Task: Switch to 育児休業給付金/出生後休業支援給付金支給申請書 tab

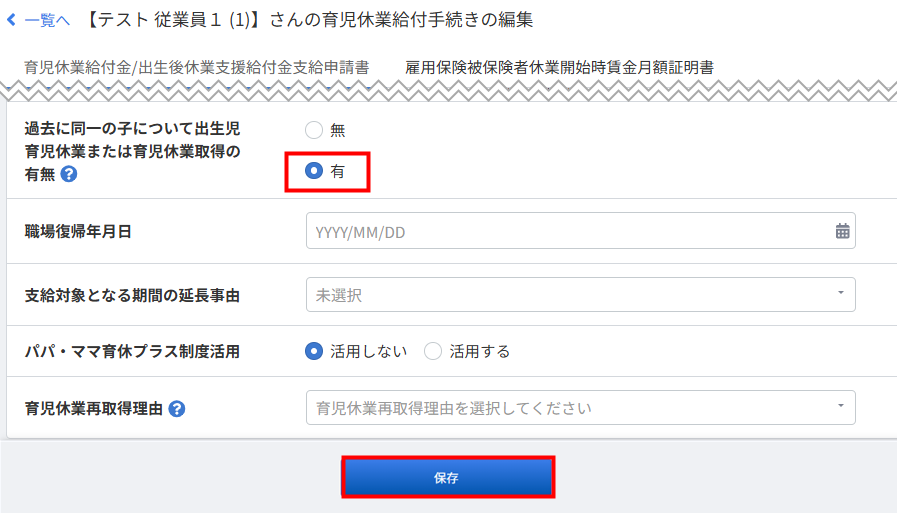Action: point(196,67)
